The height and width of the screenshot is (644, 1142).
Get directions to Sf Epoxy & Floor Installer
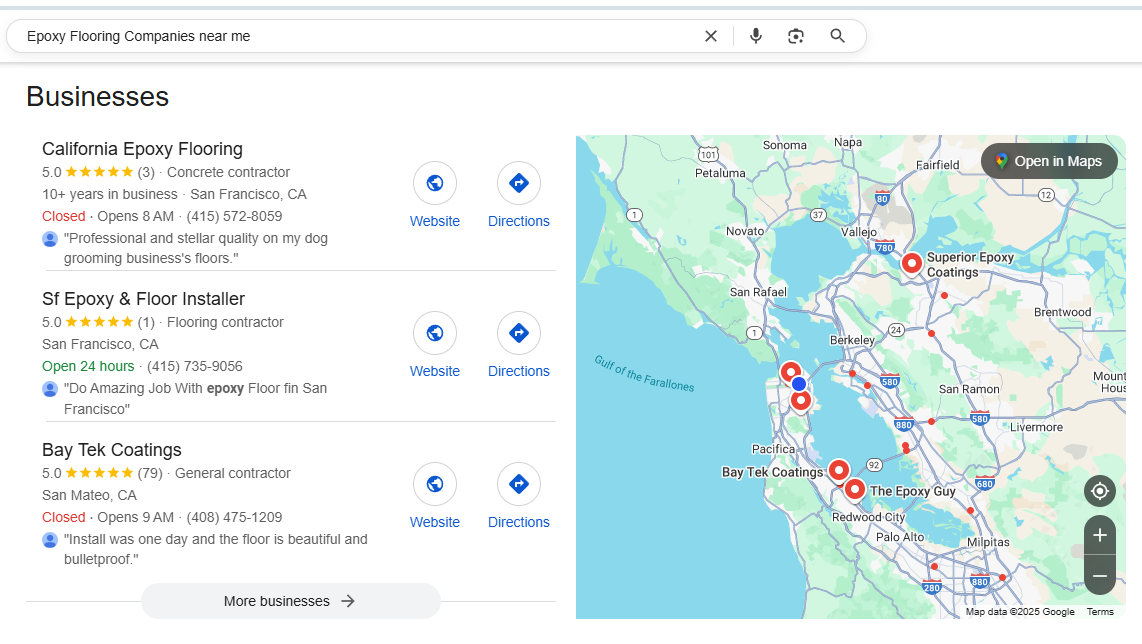click(x=519, y=333)
